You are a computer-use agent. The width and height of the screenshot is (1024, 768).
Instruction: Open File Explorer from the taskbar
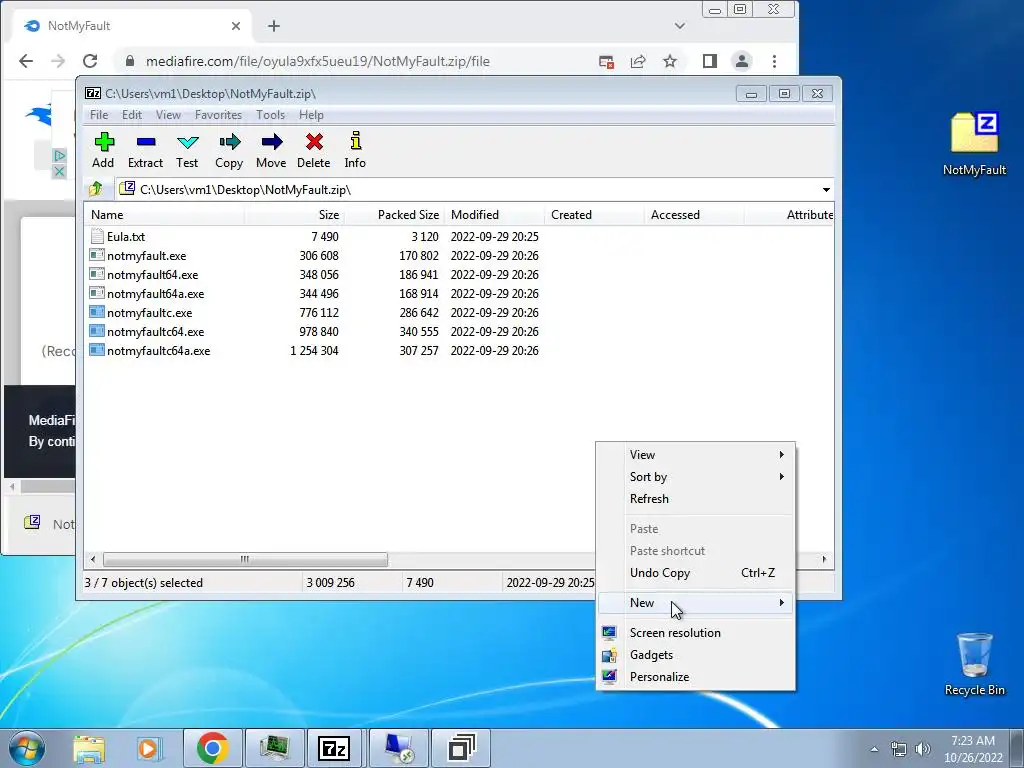[89, 748]
